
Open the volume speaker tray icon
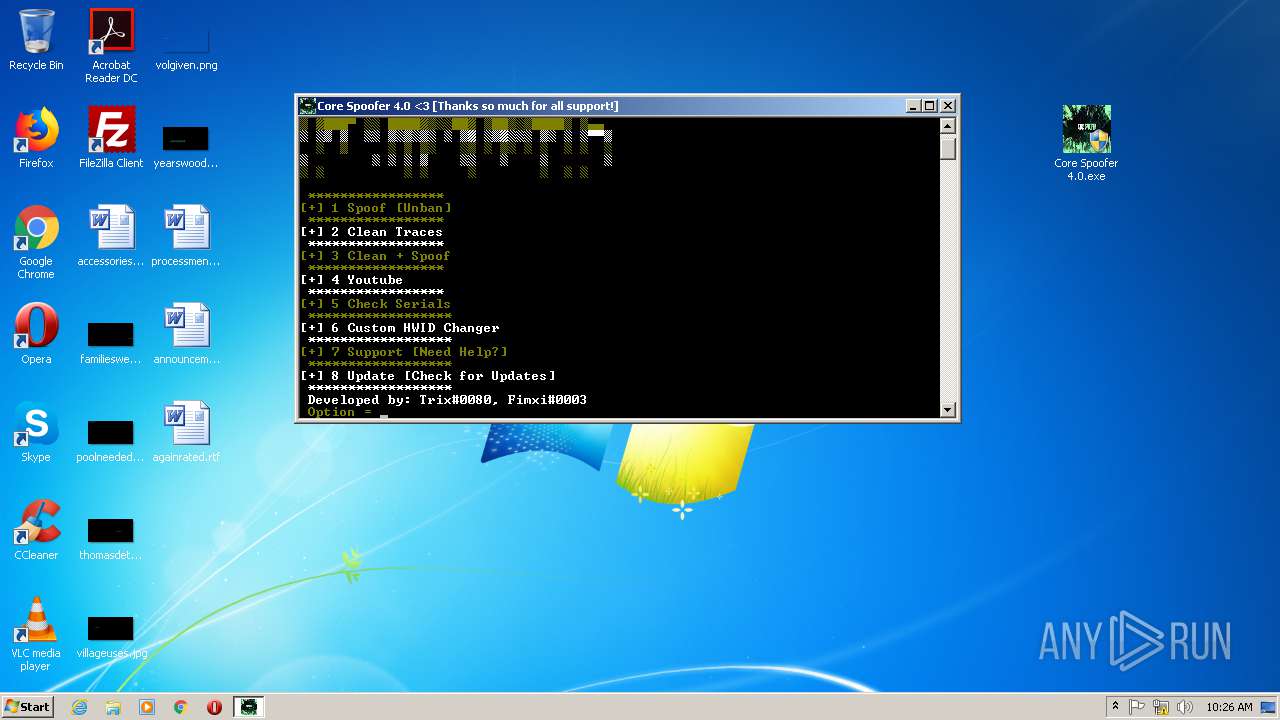1185,707
